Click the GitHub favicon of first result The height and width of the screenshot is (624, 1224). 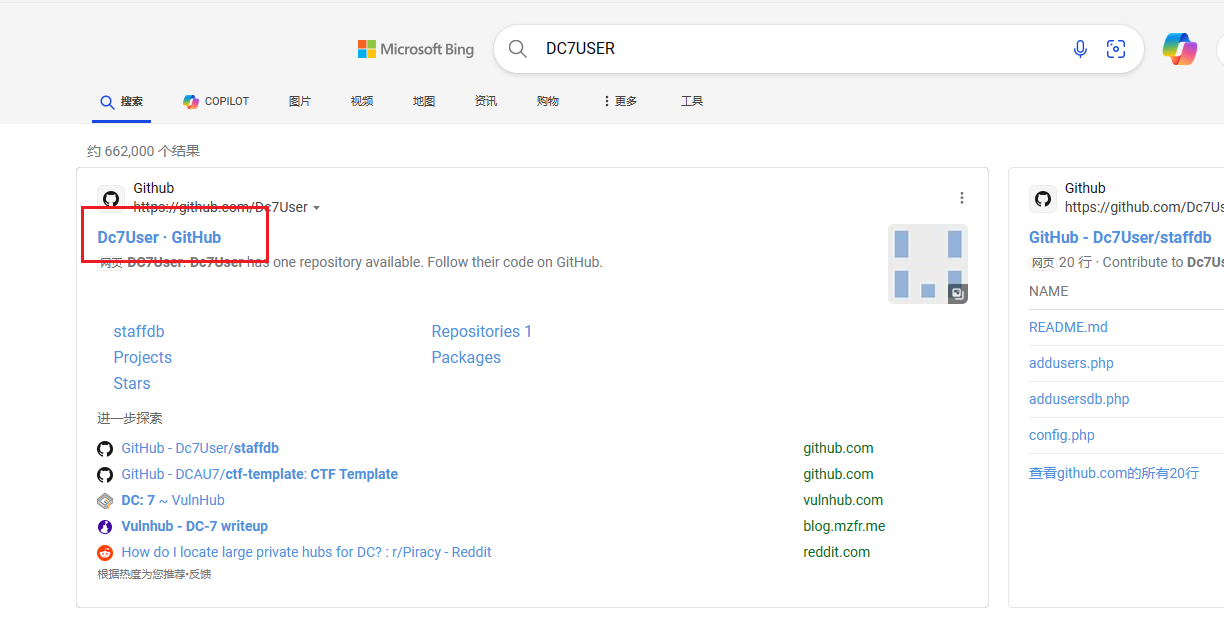tap(111, 198)
